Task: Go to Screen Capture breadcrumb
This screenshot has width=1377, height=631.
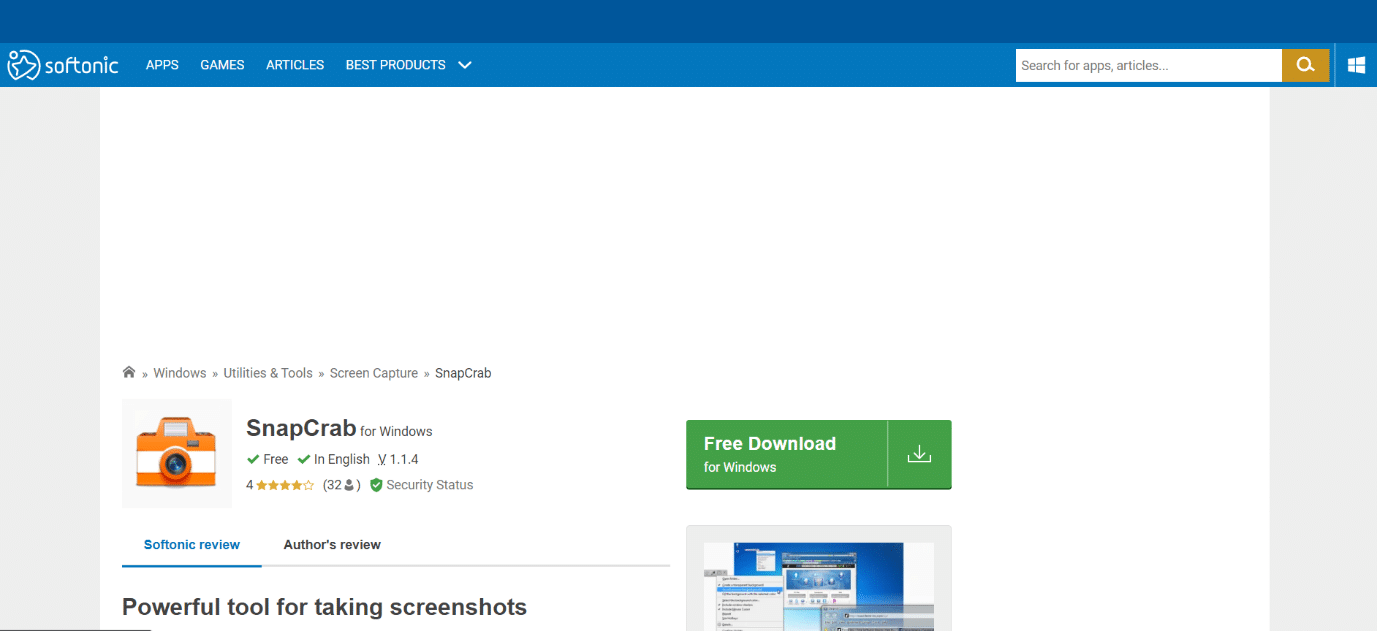Action: (x=374, y=373)
